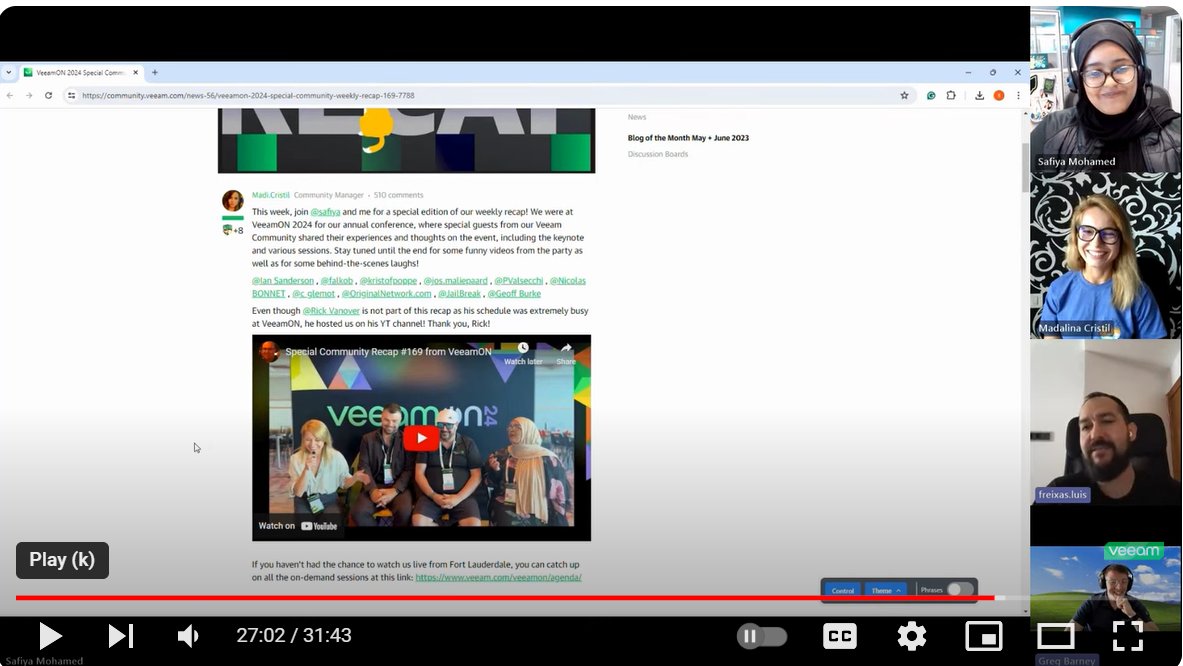Screen dimensions: 1183x666
Task: Open the browser three-dot menu
Action: tap(1018, 96)
